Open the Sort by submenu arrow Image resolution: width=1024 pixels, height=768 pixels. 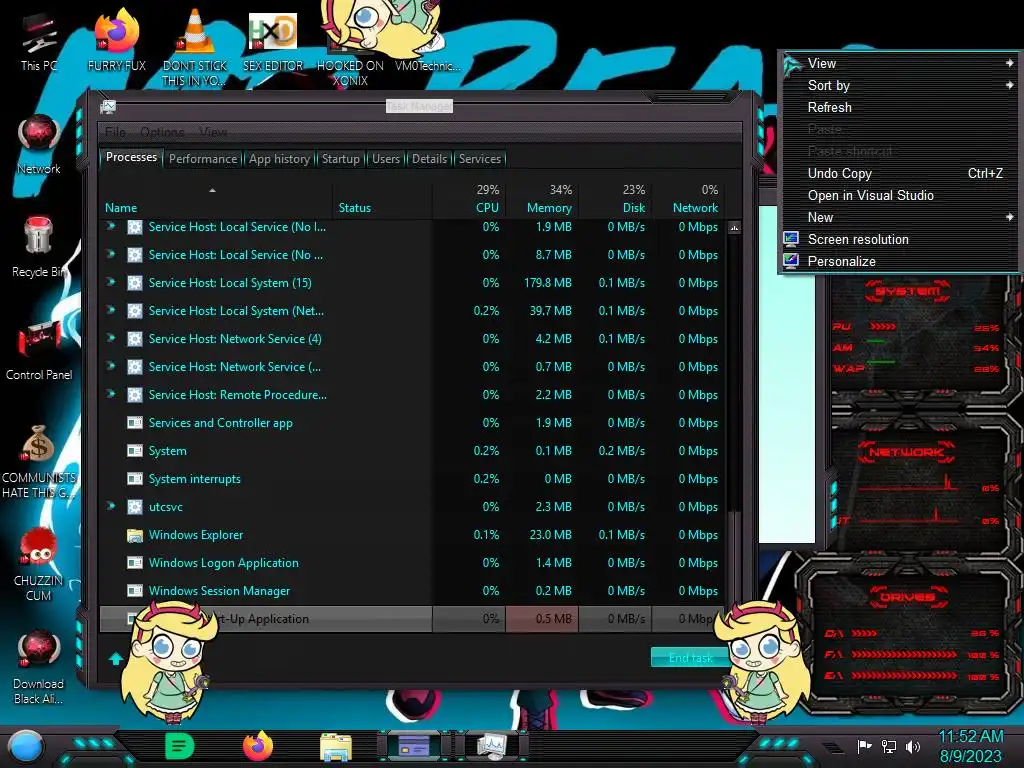[x=1010, y=85]
